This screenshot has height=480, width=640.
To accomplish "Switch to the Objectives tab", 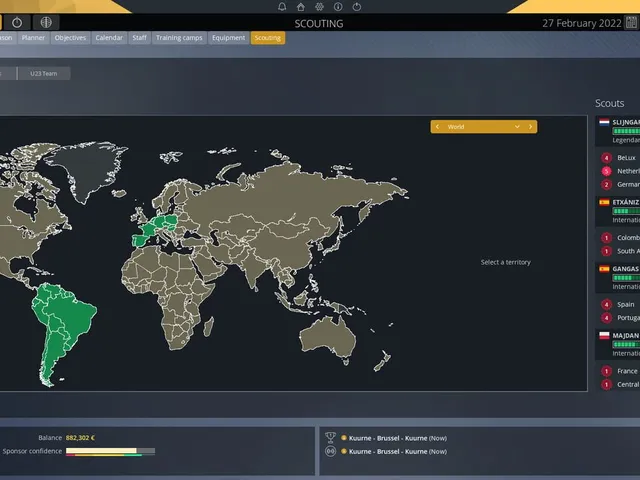I will pyautogui.click(x=70, y=38).
